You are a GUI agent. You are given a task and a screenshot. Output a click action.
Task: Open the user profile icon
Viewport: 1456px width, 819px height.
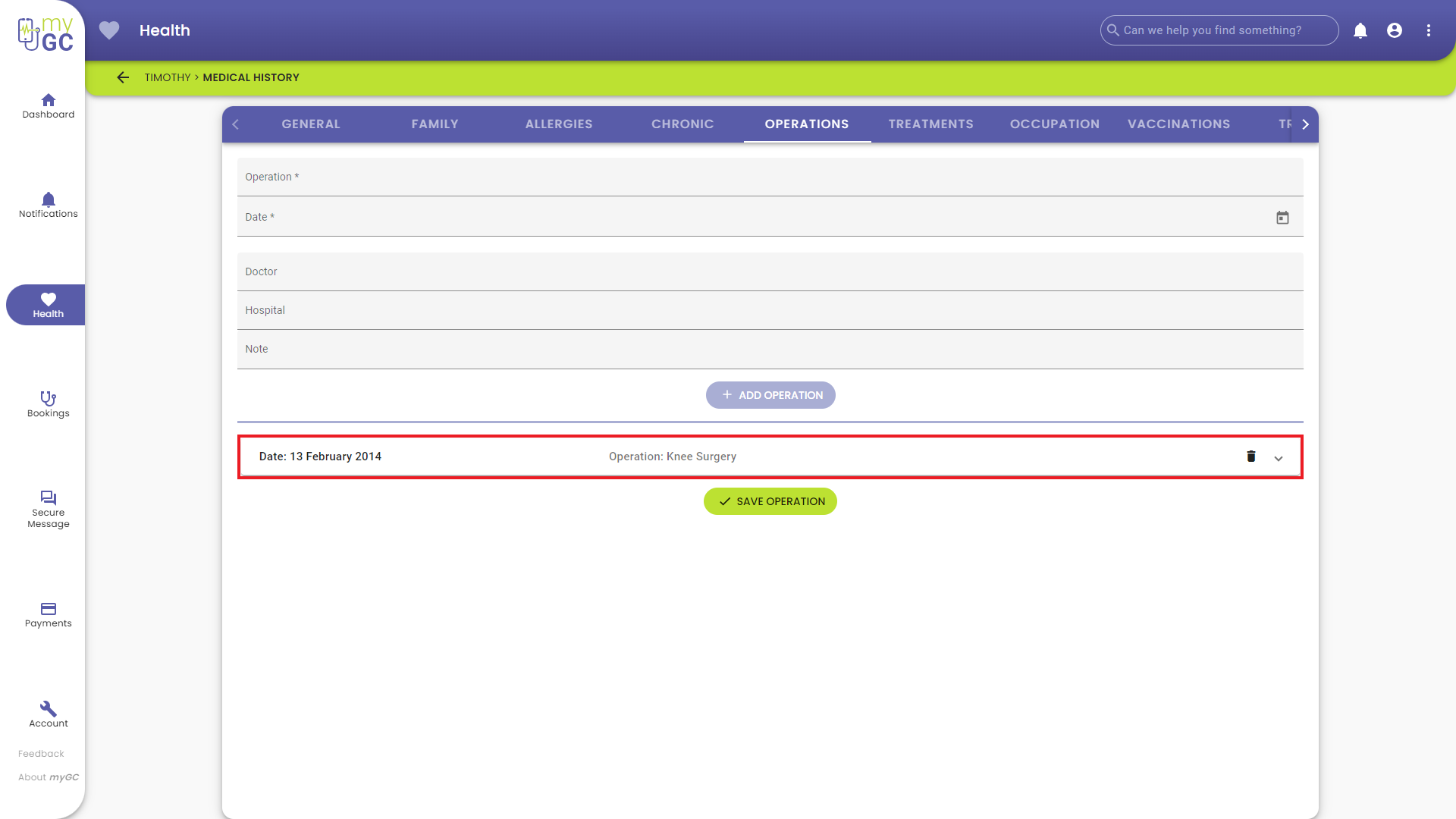[x=1395, y=30]
